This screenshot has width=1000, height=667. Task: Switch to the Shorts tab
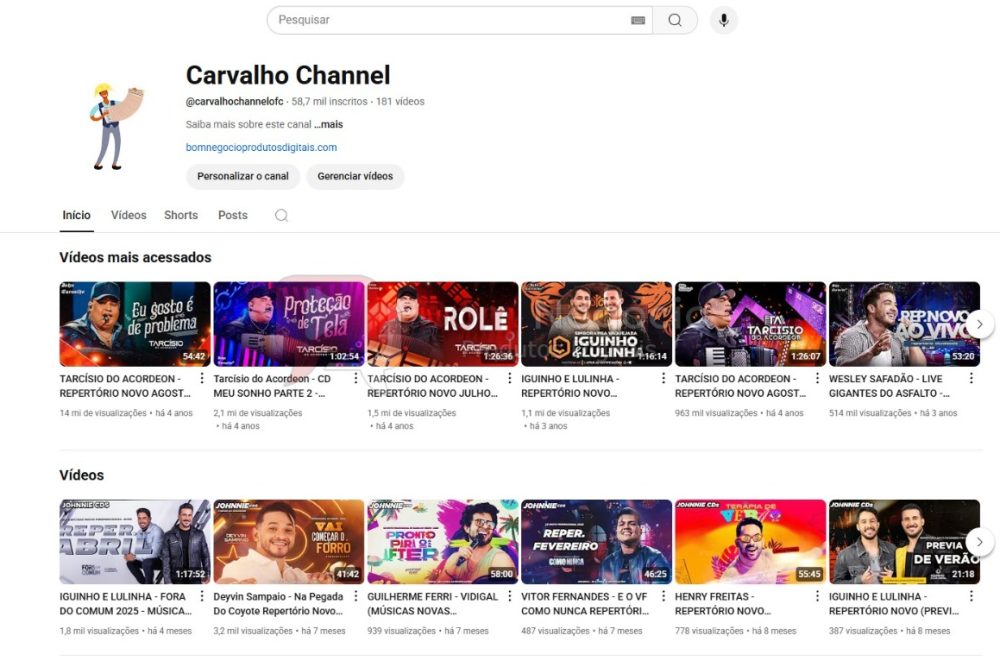(181, 216)
